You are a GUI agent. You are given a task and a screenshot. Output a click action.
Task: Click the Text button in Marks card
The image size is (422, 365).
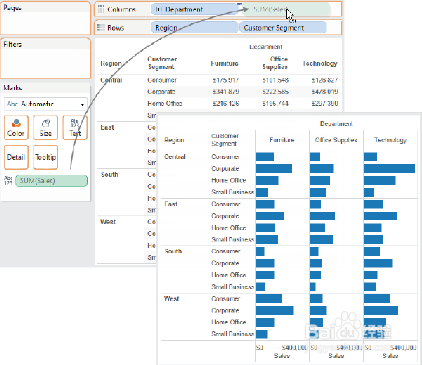75,127
